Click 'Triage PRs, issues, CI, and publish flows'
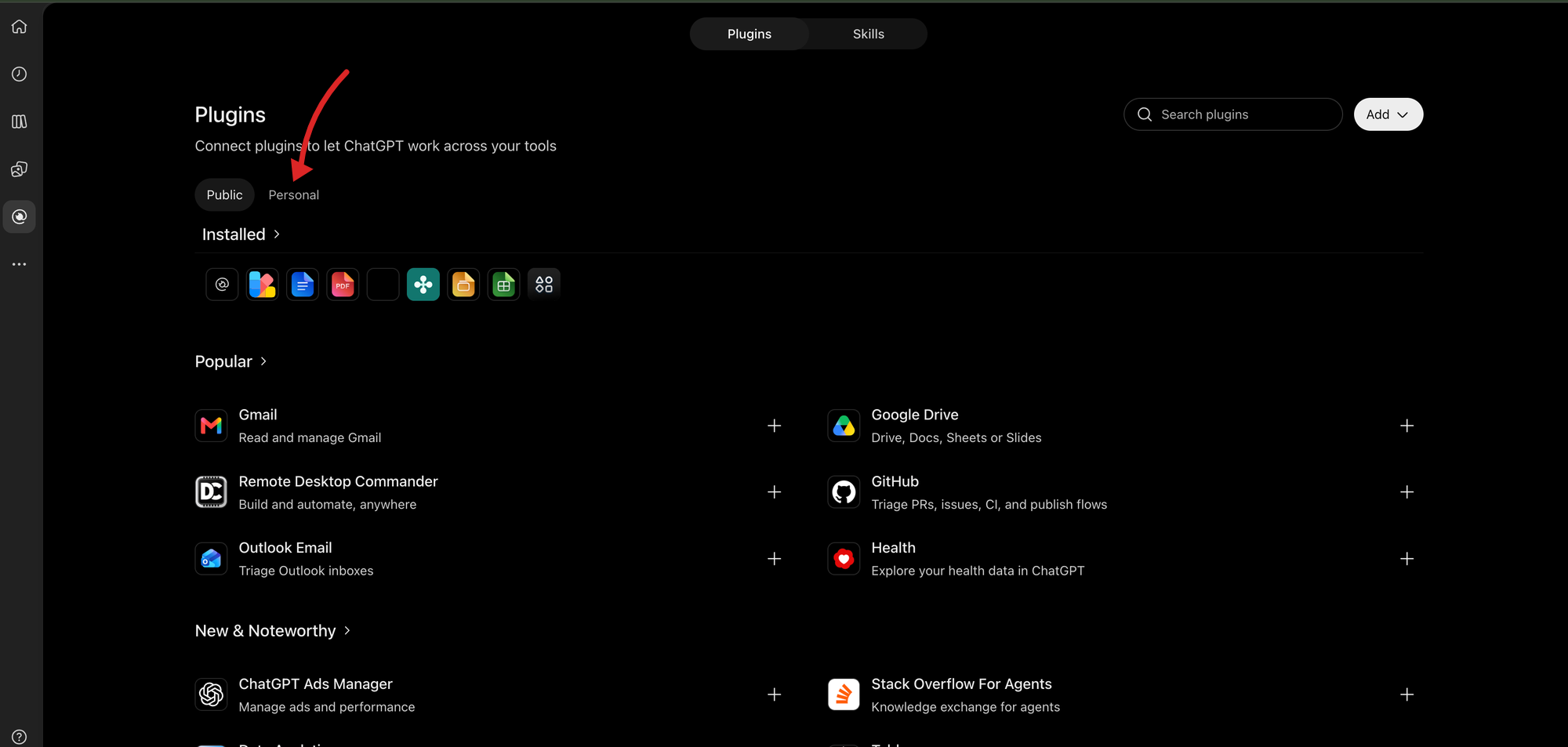1568x747 pixels. pyautogui.click(x=989, y=504)
